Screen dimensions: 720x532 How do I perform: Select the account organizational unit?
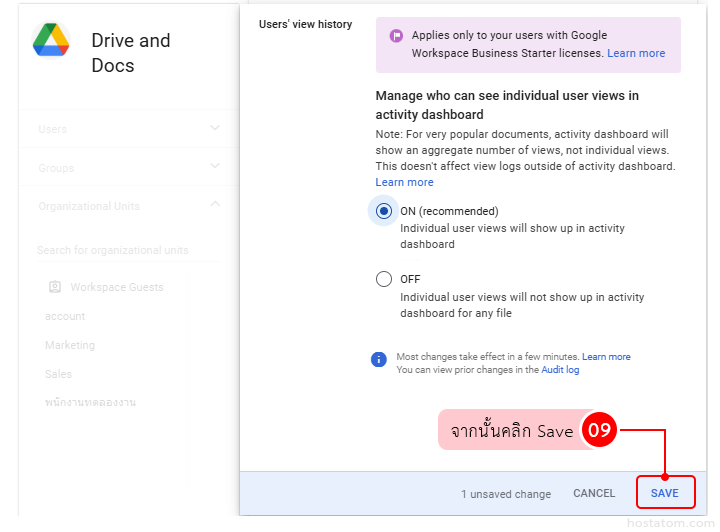click(x=65, y=316)
